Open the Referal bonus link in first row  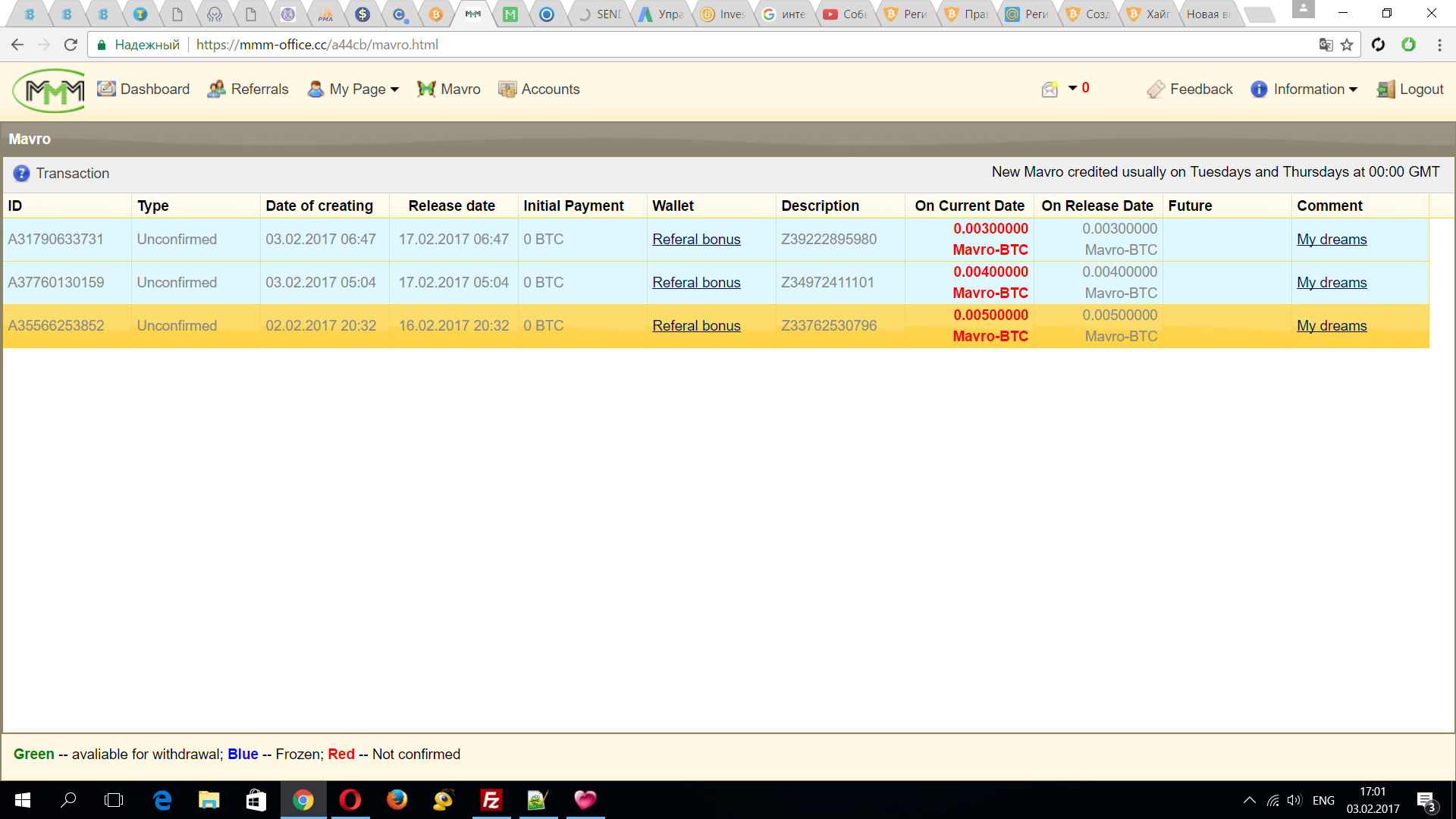(696, 240)
